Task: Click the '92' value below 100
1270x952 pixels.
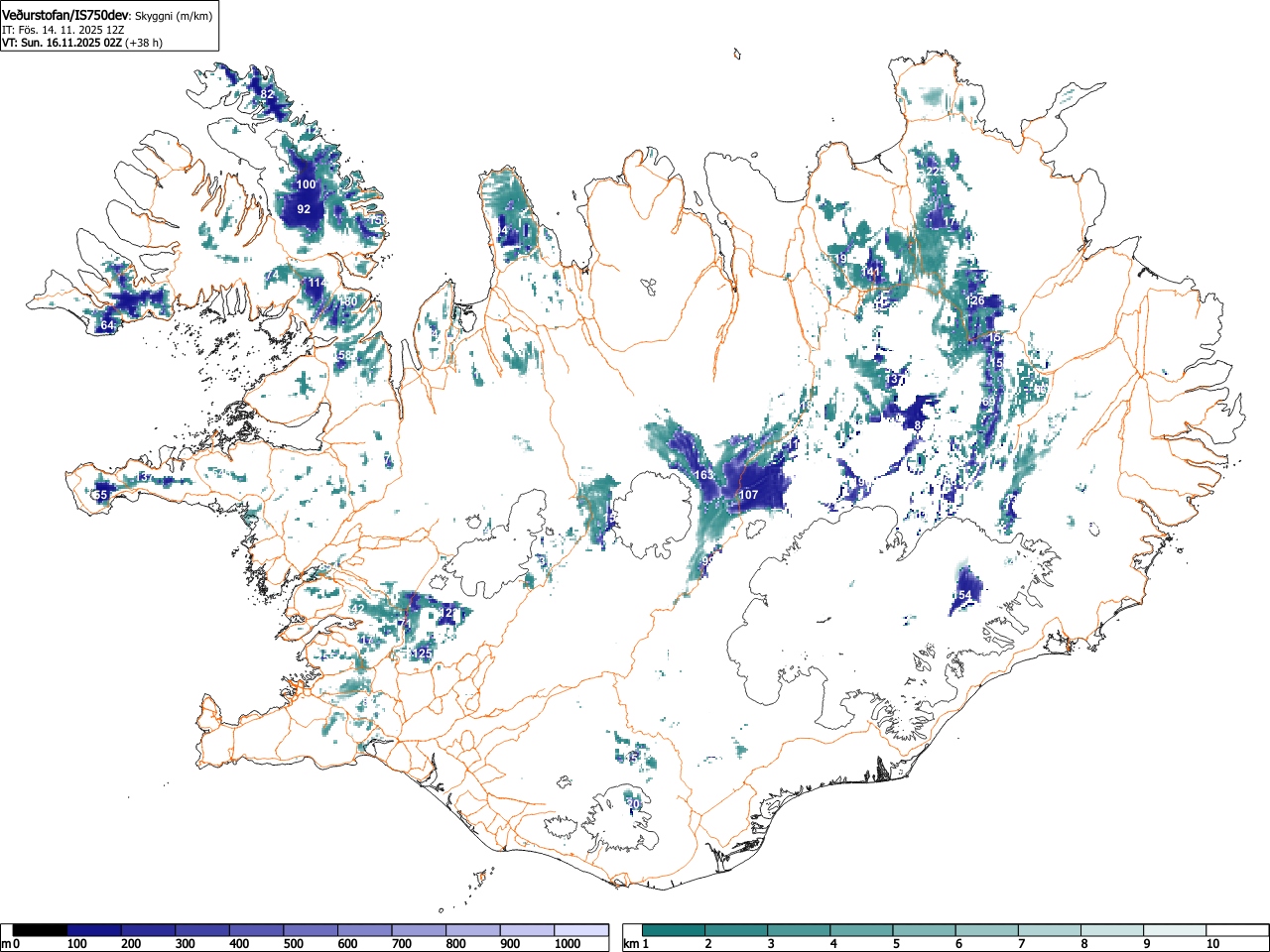Action: tap(304, 209)
